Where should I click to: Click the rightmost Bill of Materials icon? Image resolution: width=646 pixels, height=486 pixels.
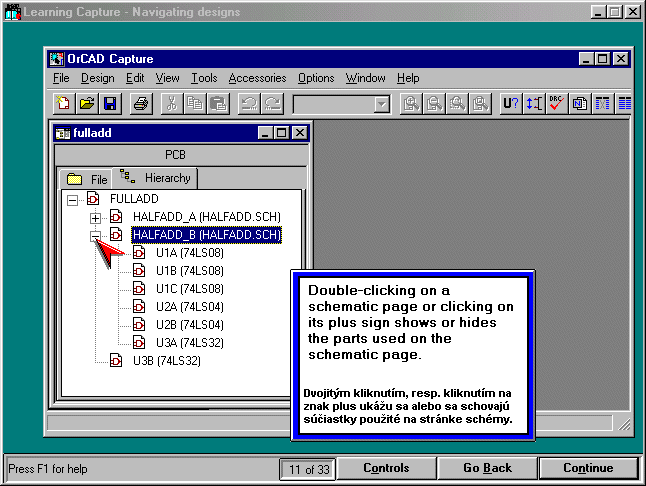point(625,103)
